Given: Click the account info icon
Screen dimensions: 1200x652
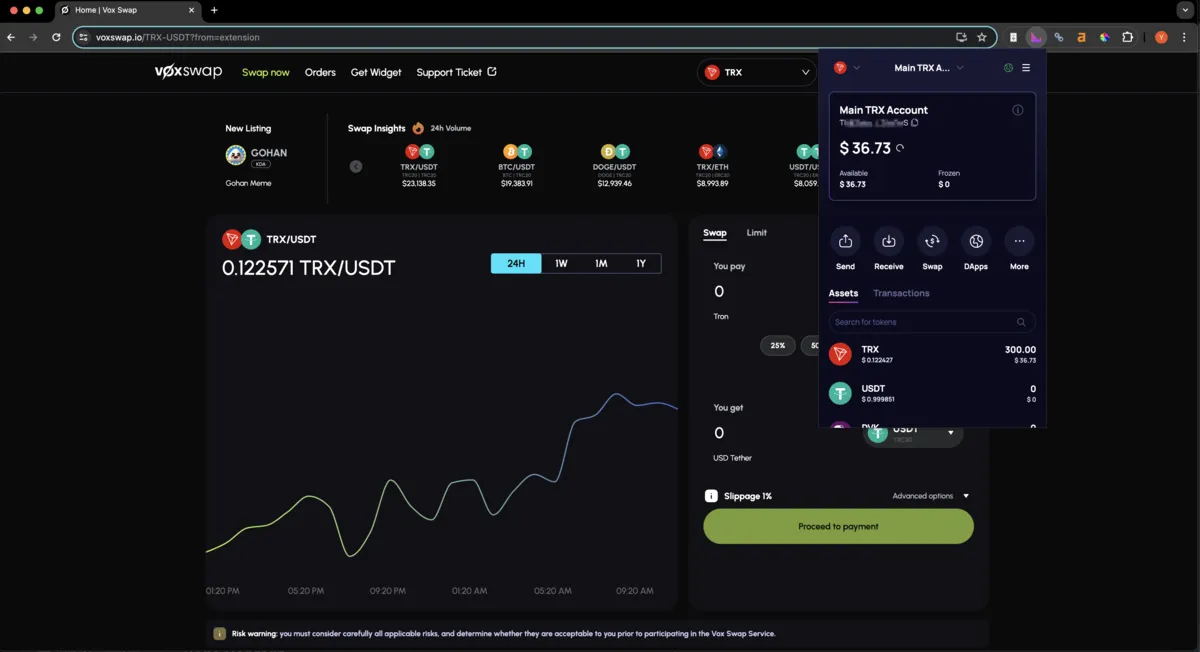Looking at the screenshot, I should click(1018, 110).
